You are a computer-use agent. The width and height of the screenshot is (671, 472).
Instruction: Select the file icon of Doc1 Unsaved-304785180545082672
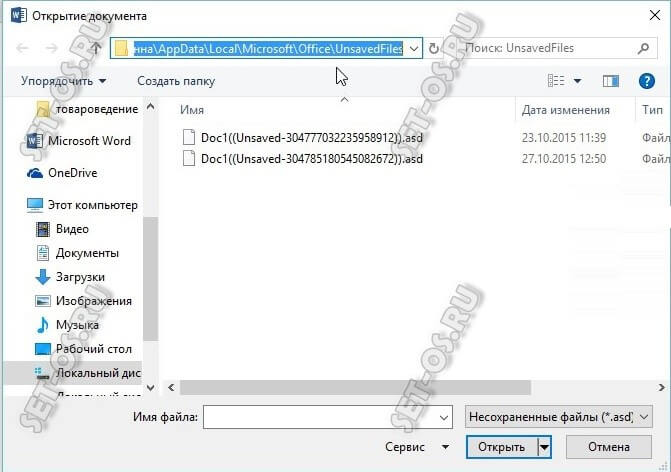[189, 158]
